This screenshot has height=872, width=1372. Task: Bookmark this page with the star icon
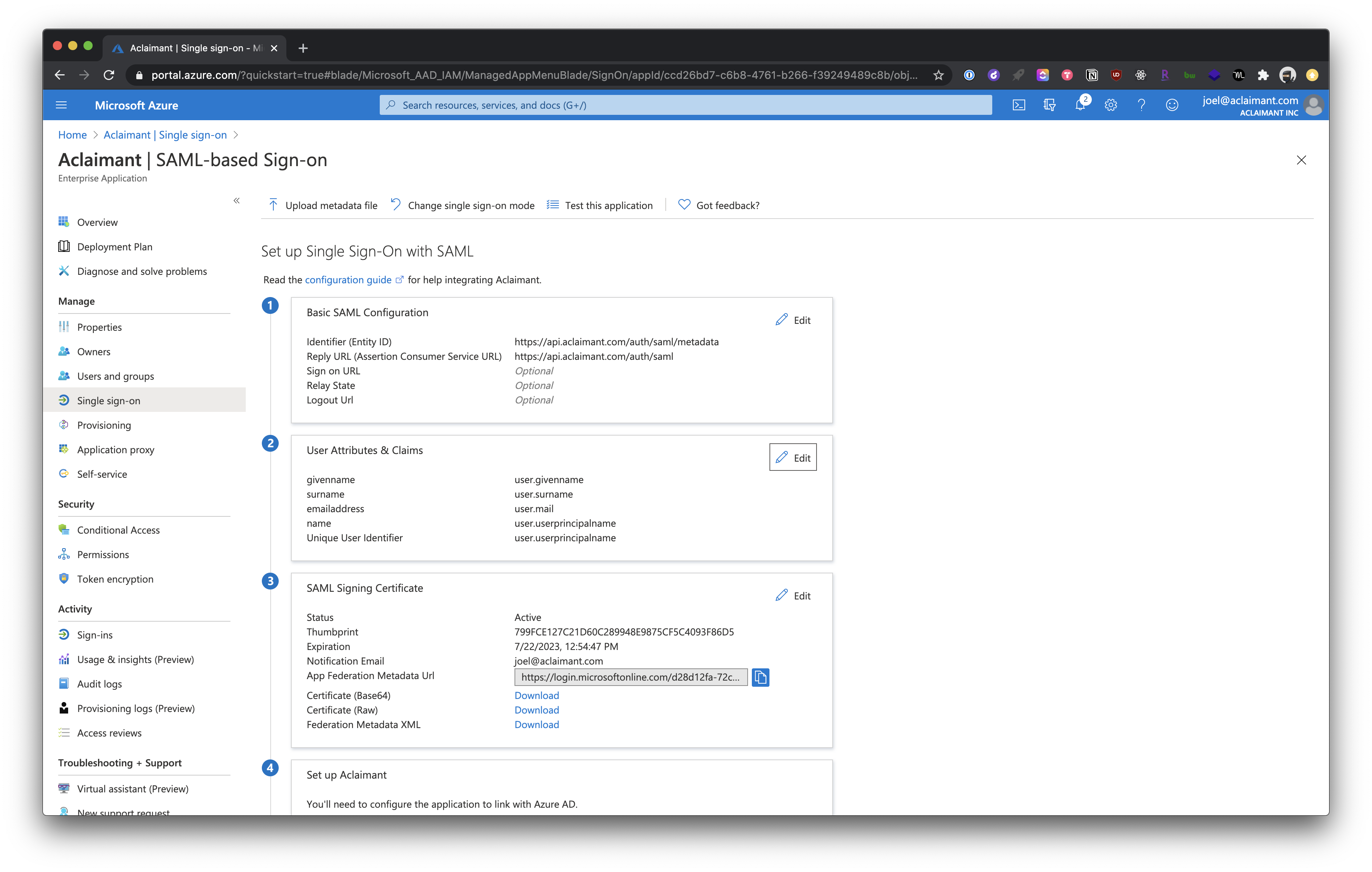click(938, 75)
